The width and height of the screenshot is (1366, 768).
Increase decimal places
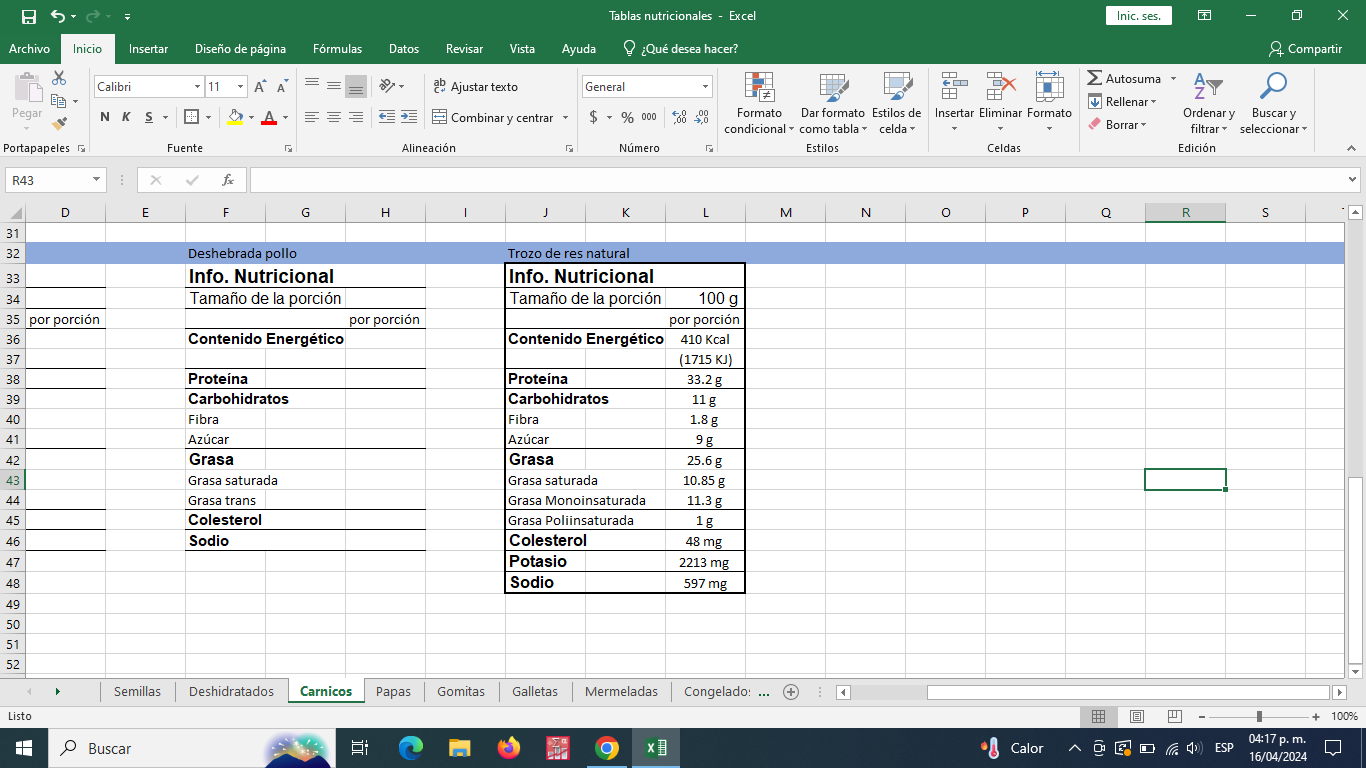point(680,117)
